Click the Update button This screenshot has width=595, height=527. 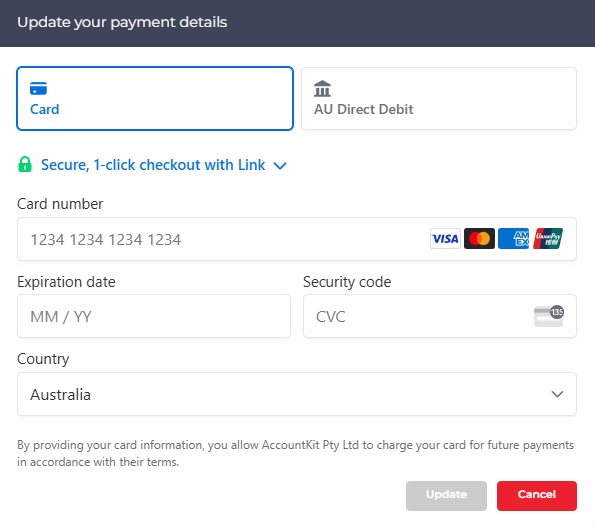[446, 496]
